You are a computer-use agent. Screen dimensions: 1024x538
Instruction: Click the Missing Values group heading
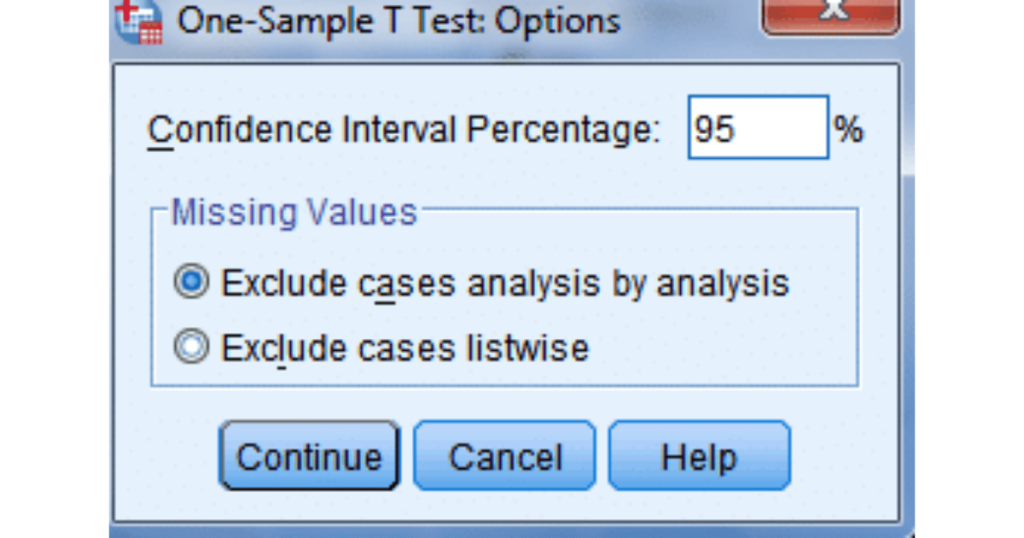(x=293, y=212)
